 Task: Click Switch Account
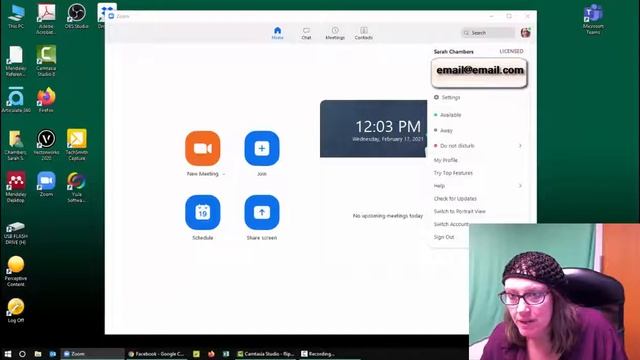(451, 224)
